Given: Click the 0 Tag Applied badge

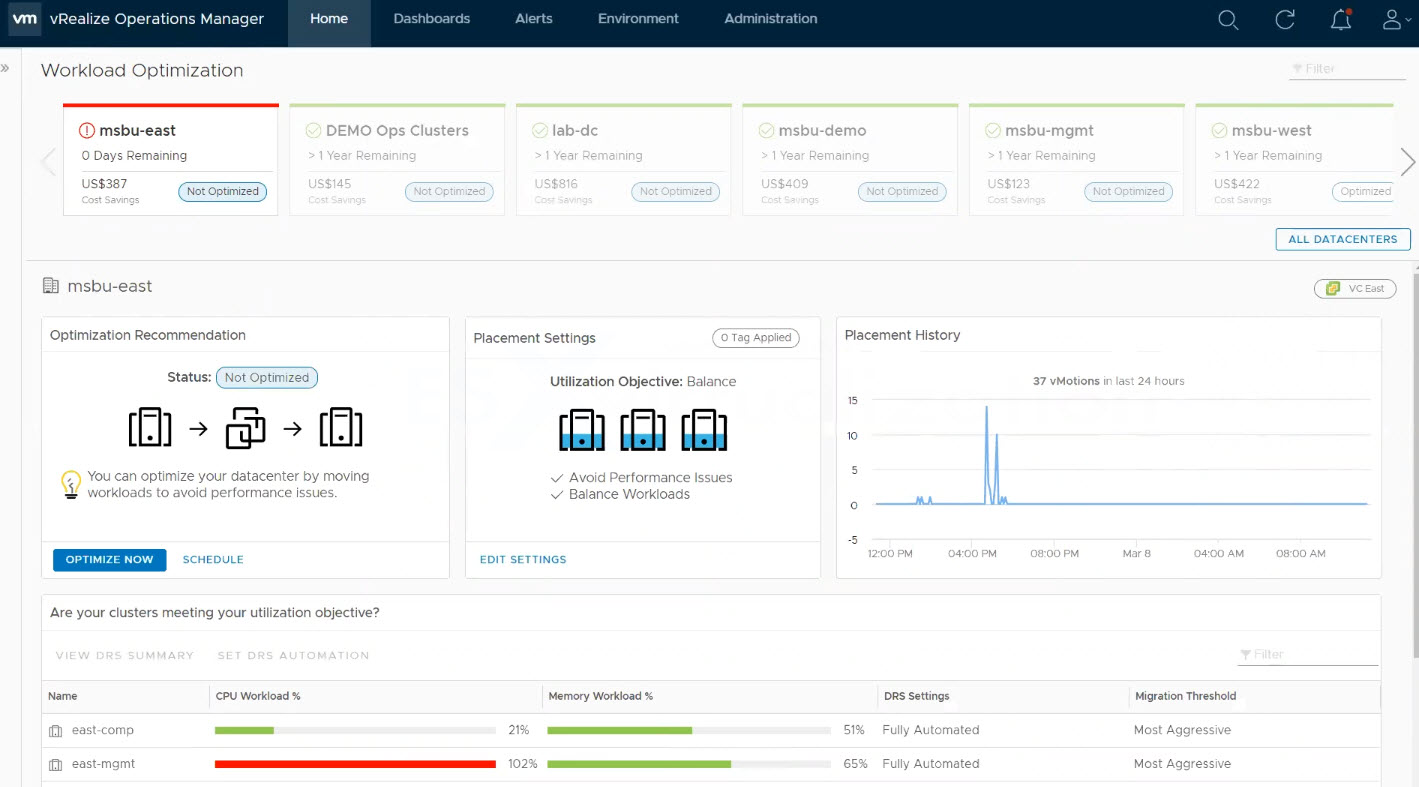Looking at the screenshot, I should (756, 338).
